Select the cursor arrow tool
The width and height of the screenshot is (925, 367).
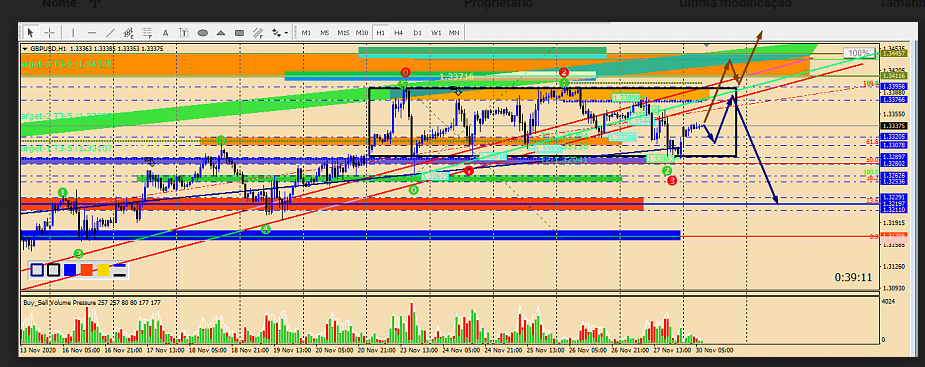(x=31, y=32)
